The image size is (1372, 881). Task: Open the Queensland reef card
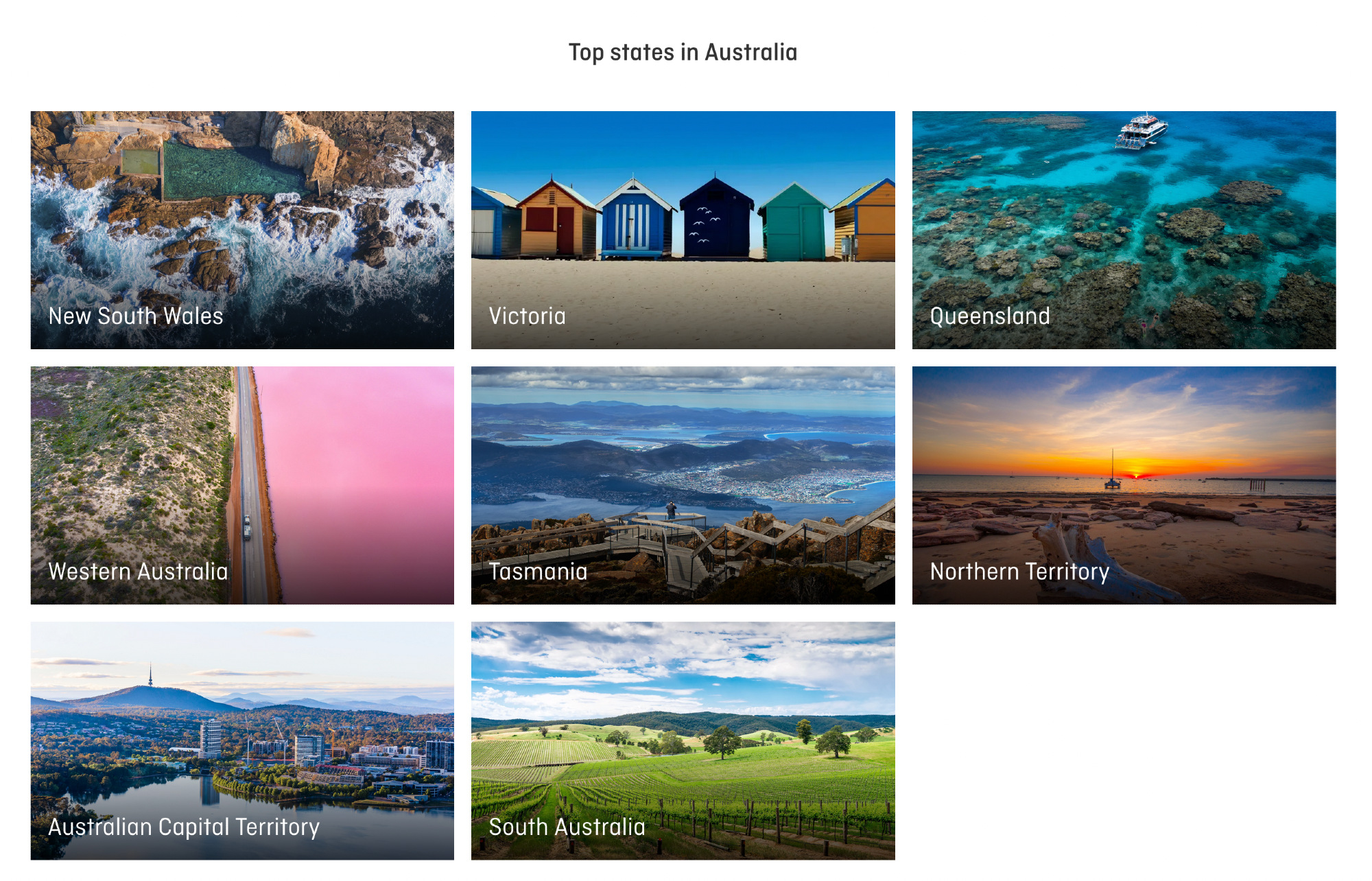pyautogui.click(x=1124, y=230)
